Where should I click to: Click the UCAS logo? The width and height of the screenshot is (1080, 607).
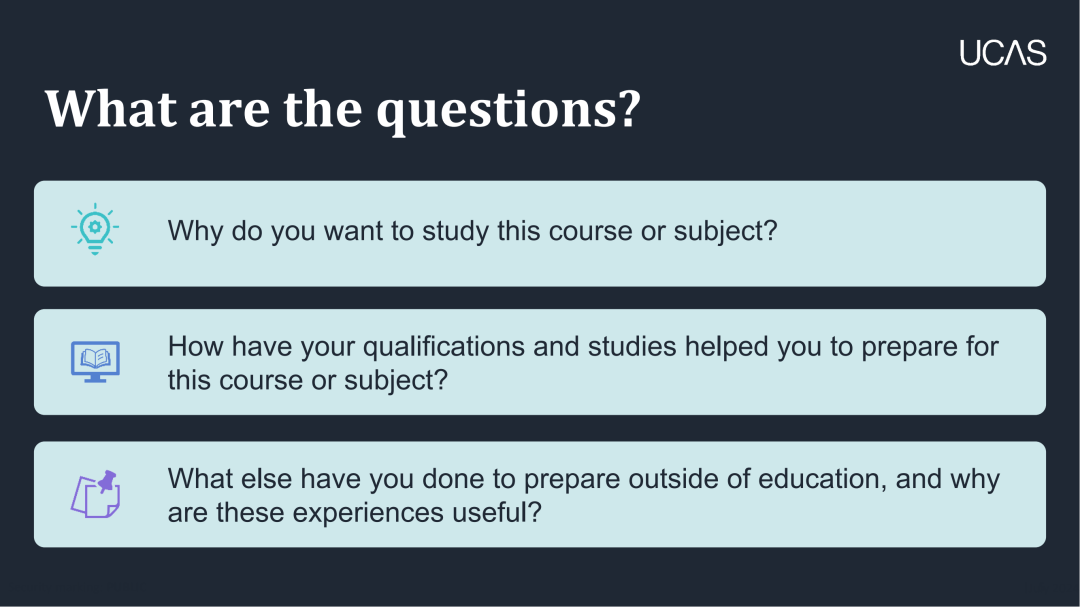[x=1003, y=53]
